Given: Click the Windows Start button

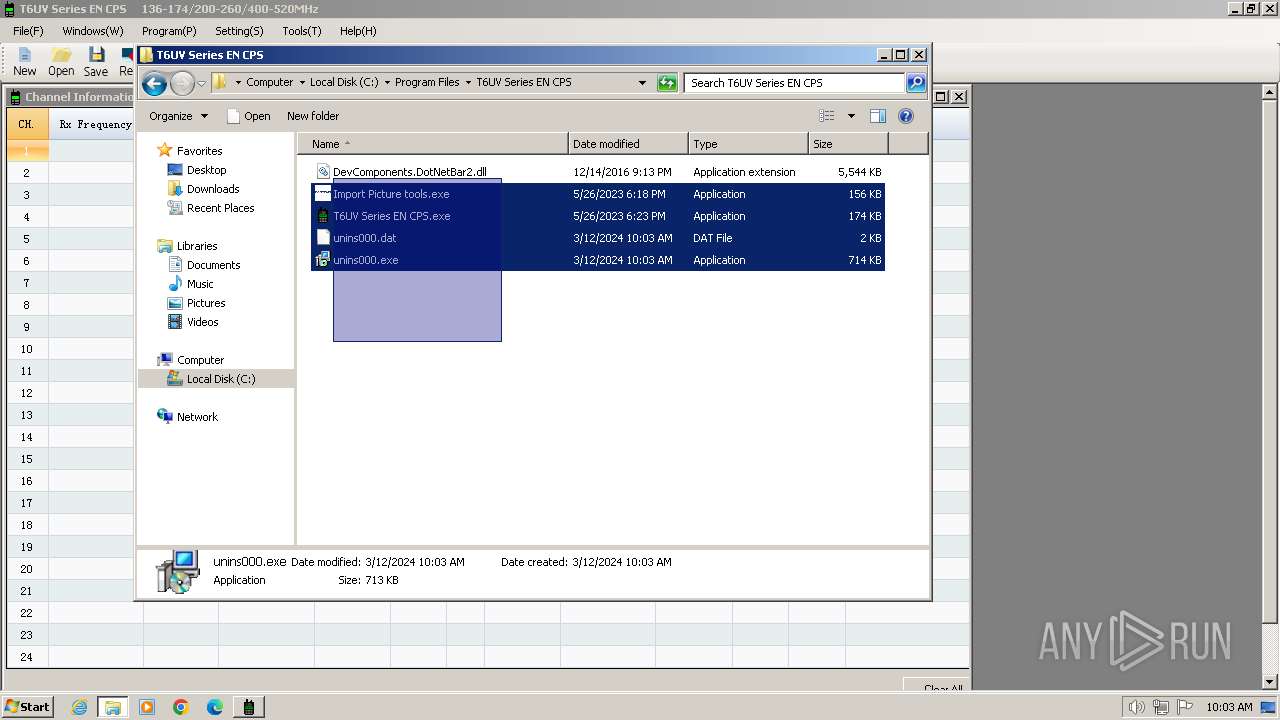Looking at the screenshot, I should (28, 706).
